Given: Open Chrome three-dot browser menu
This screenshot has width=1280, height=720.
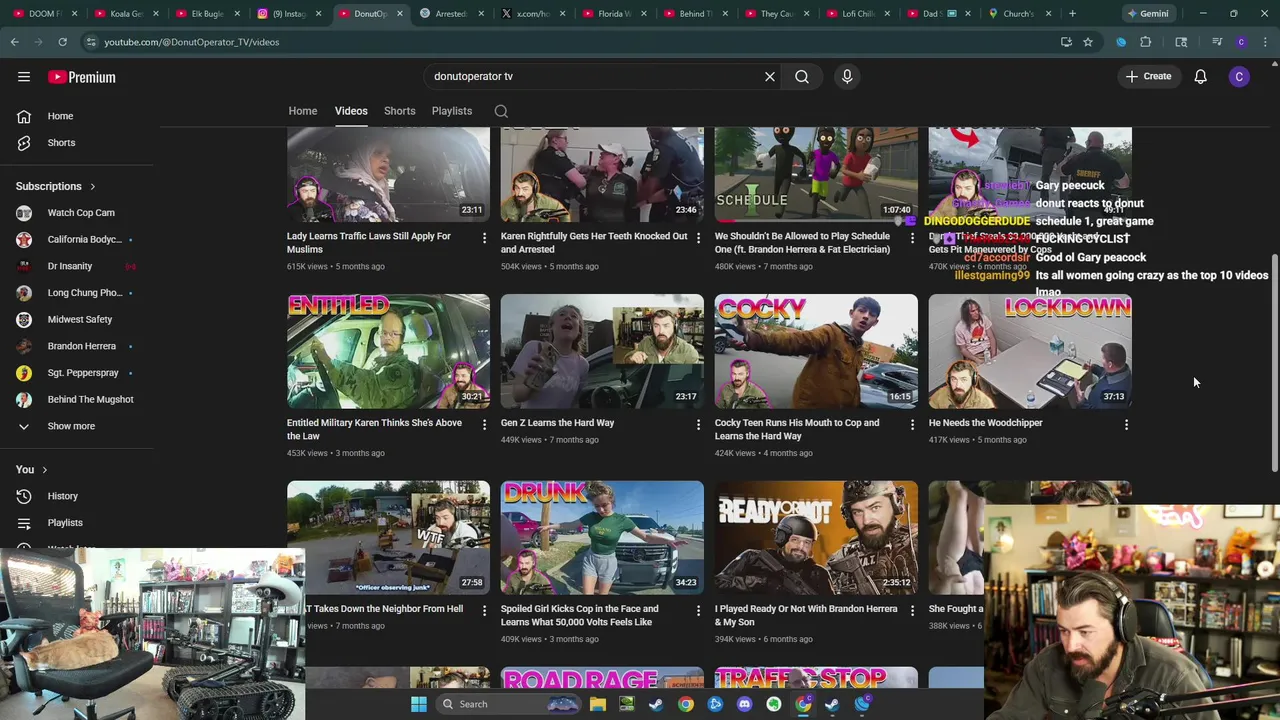Looking at the screenshot, I should (x=1265, y=42).
